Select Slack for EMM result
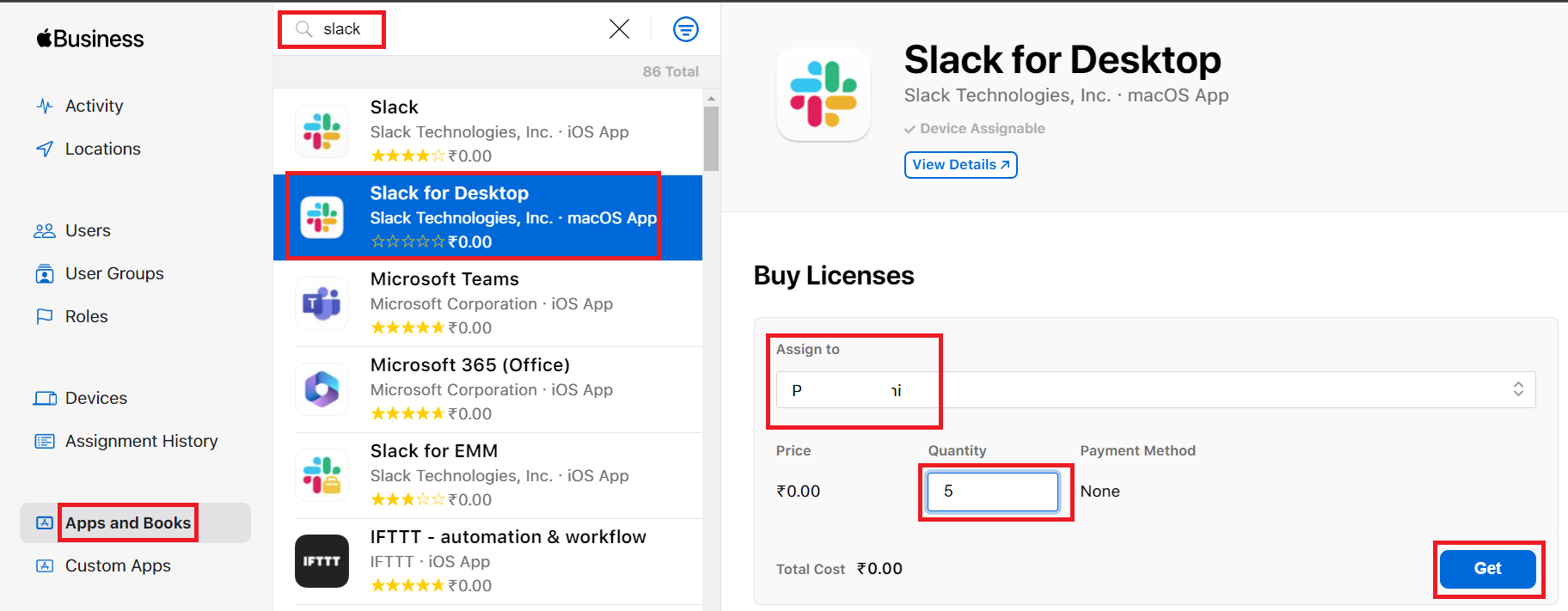 (487, 475)
